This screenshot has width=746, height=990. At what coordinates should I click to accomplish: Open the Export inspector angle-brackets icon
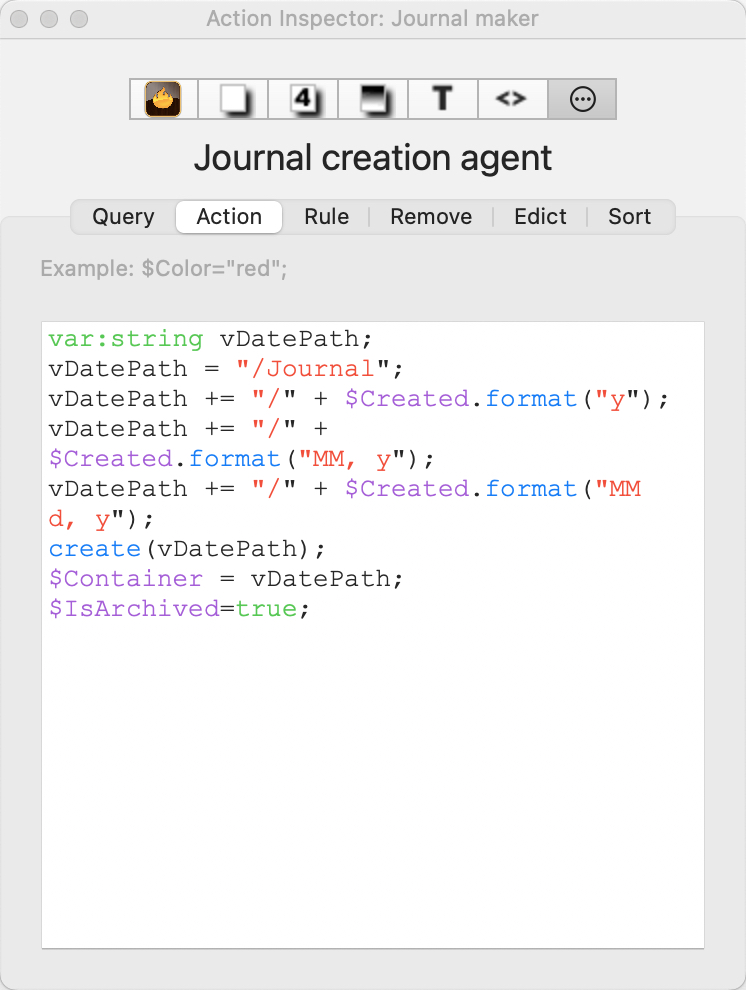click(x=512, y=99)
